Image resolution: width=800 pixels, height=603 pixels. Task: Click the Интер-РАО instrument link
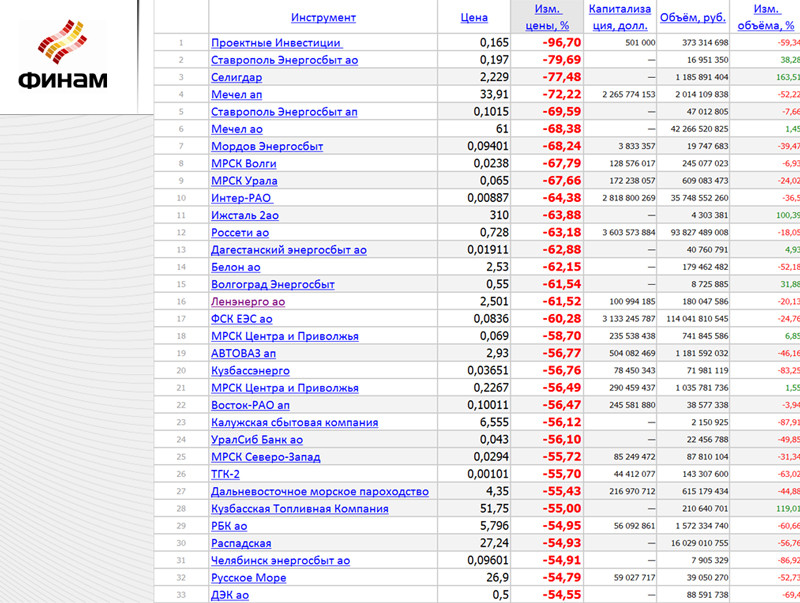coord(242,198)
